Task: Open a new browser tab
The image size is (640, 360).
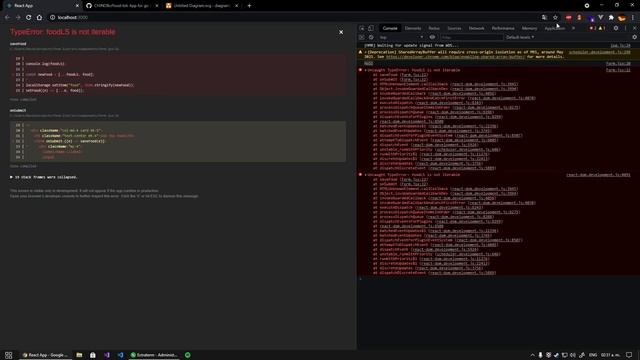Action: pyautogui.click(x=249, y=6)
